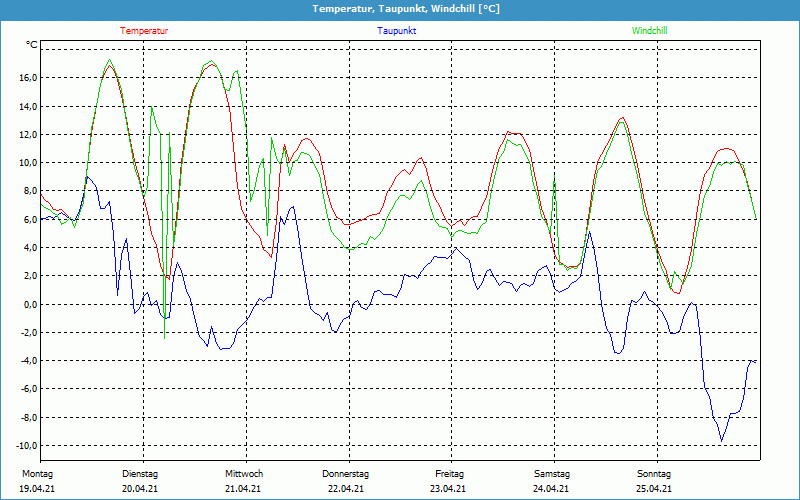Click the -8,0 y-axis value

click(x=29, y=417)
